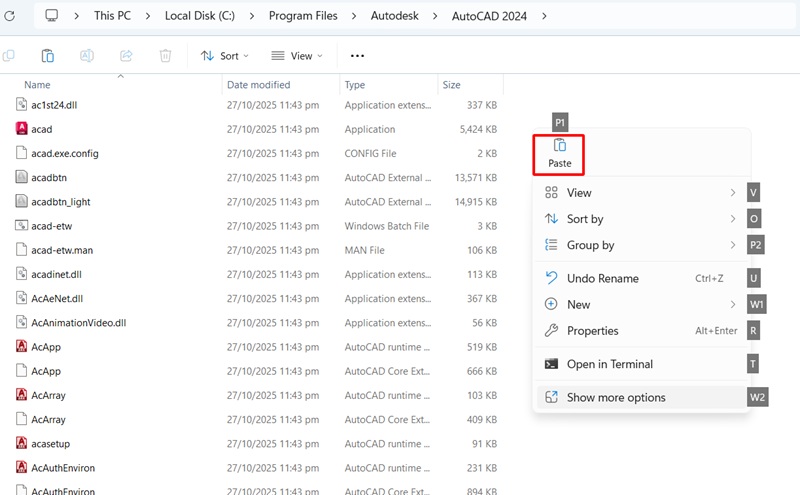Image resolution: width=800 pixels, height=495 pixels.
Task: Click the 5,424 KB size value
Action: (x=478, y=129)
